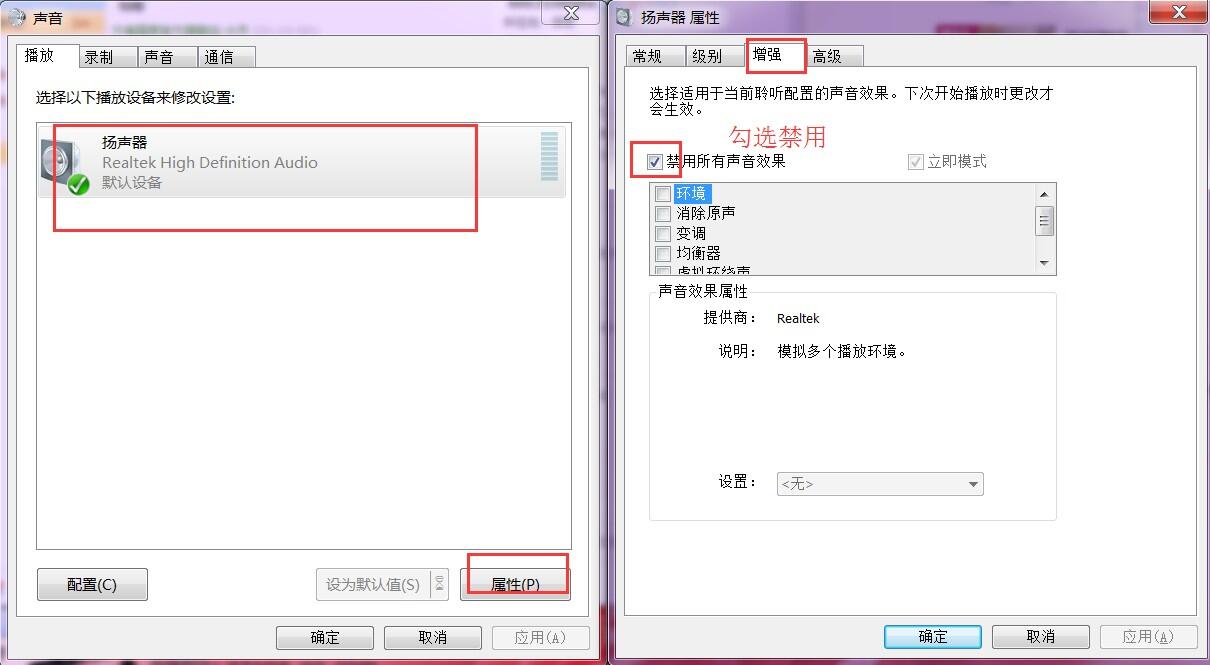Screen dimensions: 1210x665
Task: Click the Sound window title bar icon
Action: pyautogui.click(x=16, y=17)
